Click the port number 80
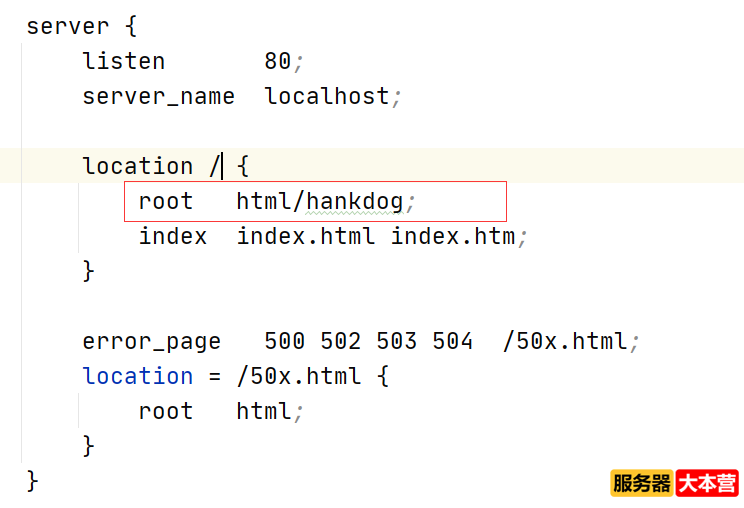The width and height of the screenshot is (744, 508). coord(277,61)
